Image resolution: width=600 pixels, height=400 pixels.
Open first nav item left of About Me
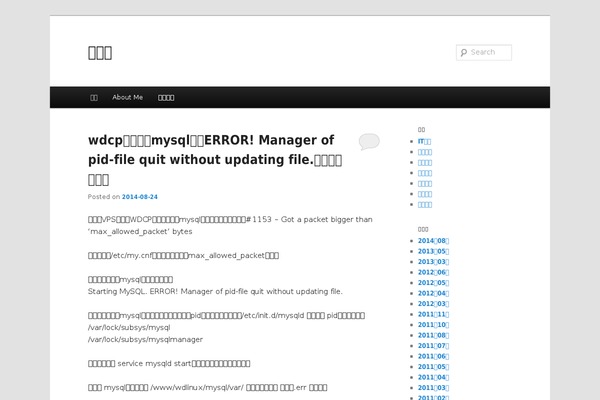click(94, 97)
